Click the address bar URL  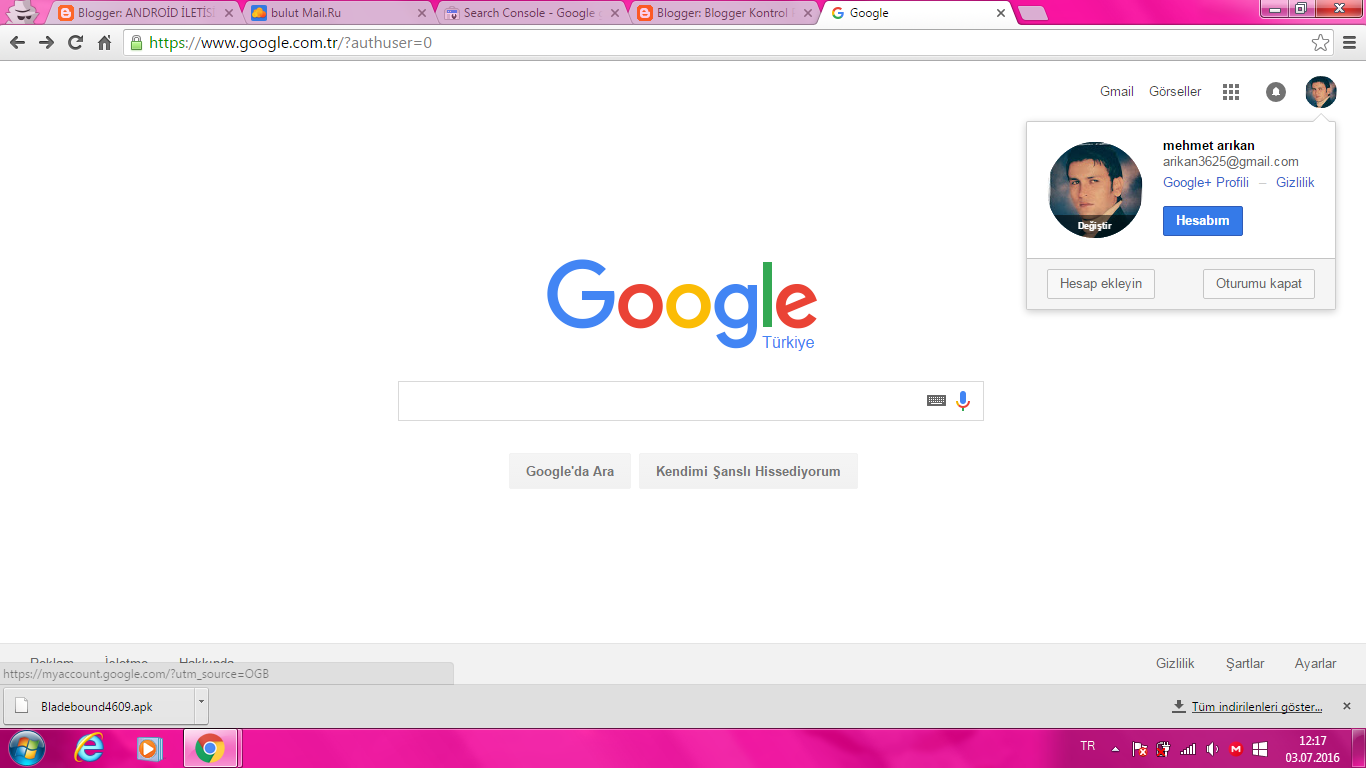(x=290, y=43)
